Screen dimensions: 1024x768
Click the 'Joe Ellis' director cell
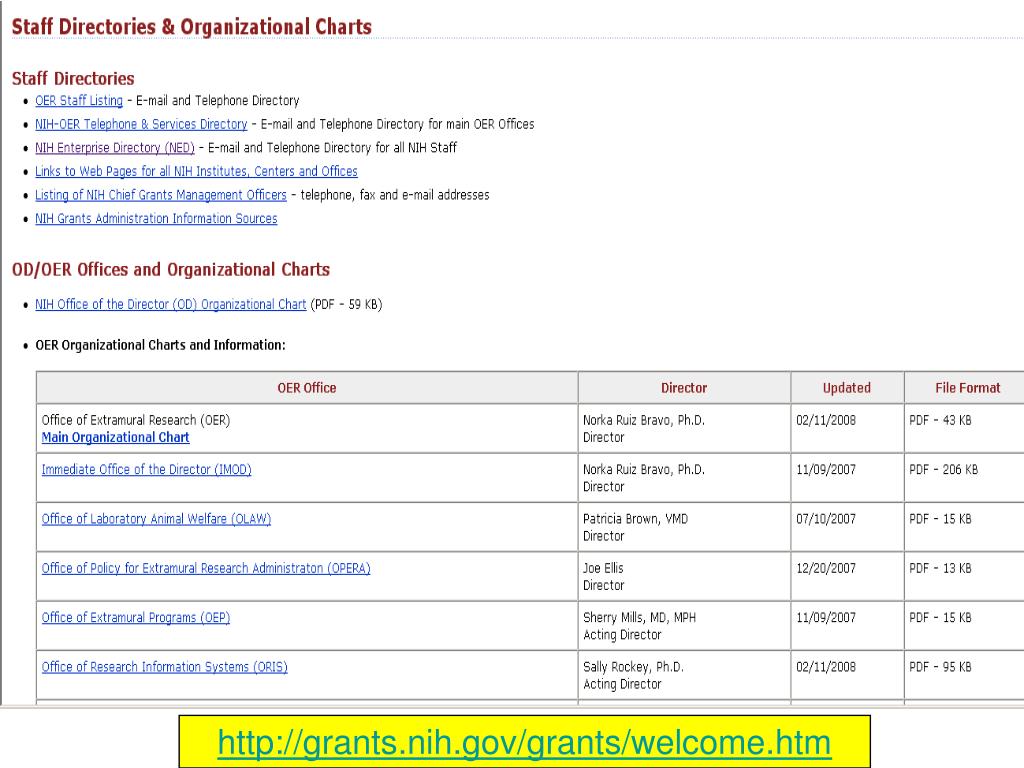pos(684,577)
